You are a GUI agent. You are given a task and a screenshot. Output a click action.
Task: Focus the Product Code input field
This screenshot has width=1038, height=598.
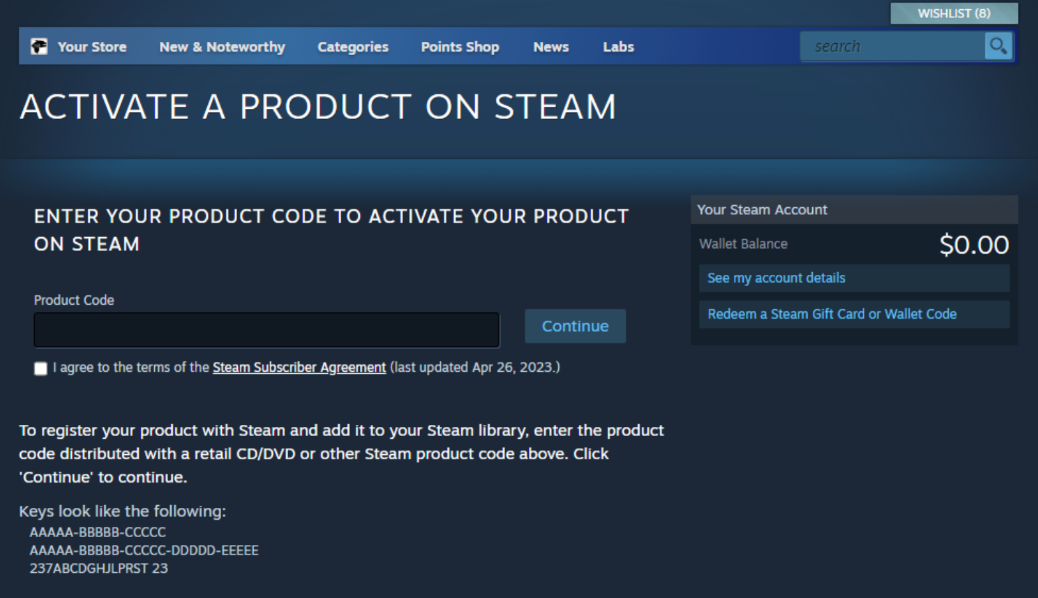[x=267, y=330]
